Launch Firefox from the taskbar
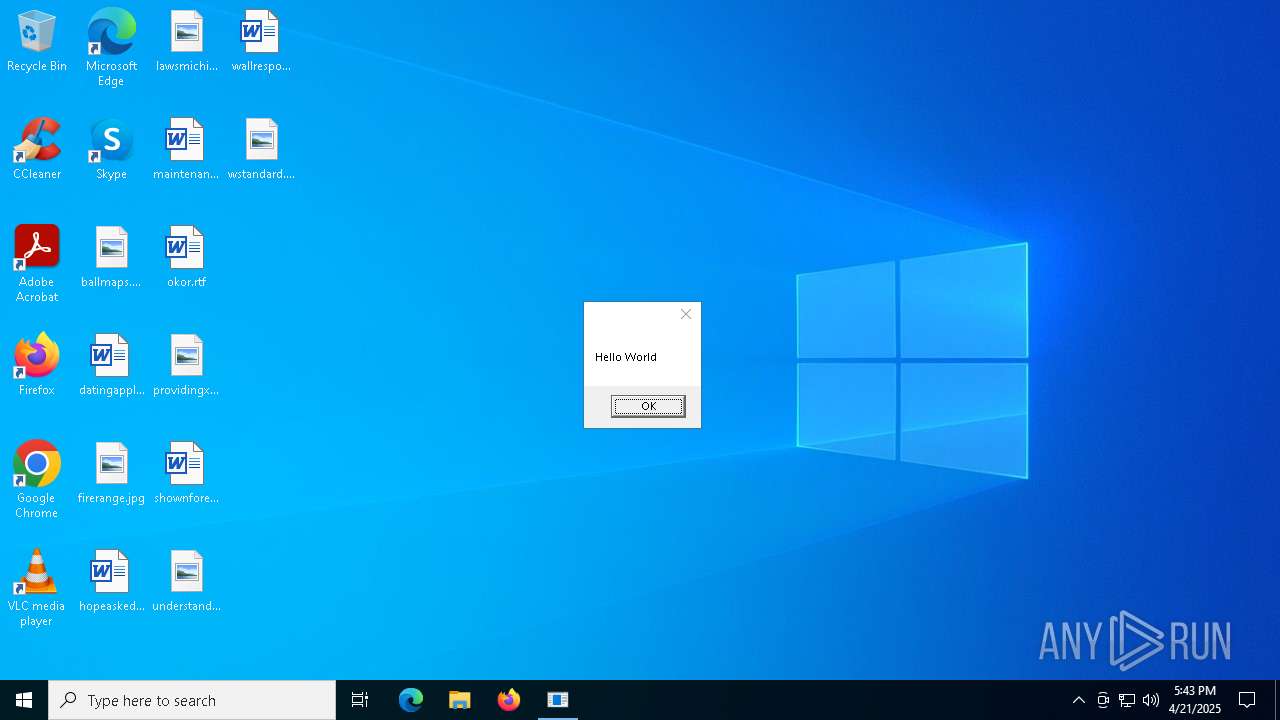 click(x=509, y=700)
